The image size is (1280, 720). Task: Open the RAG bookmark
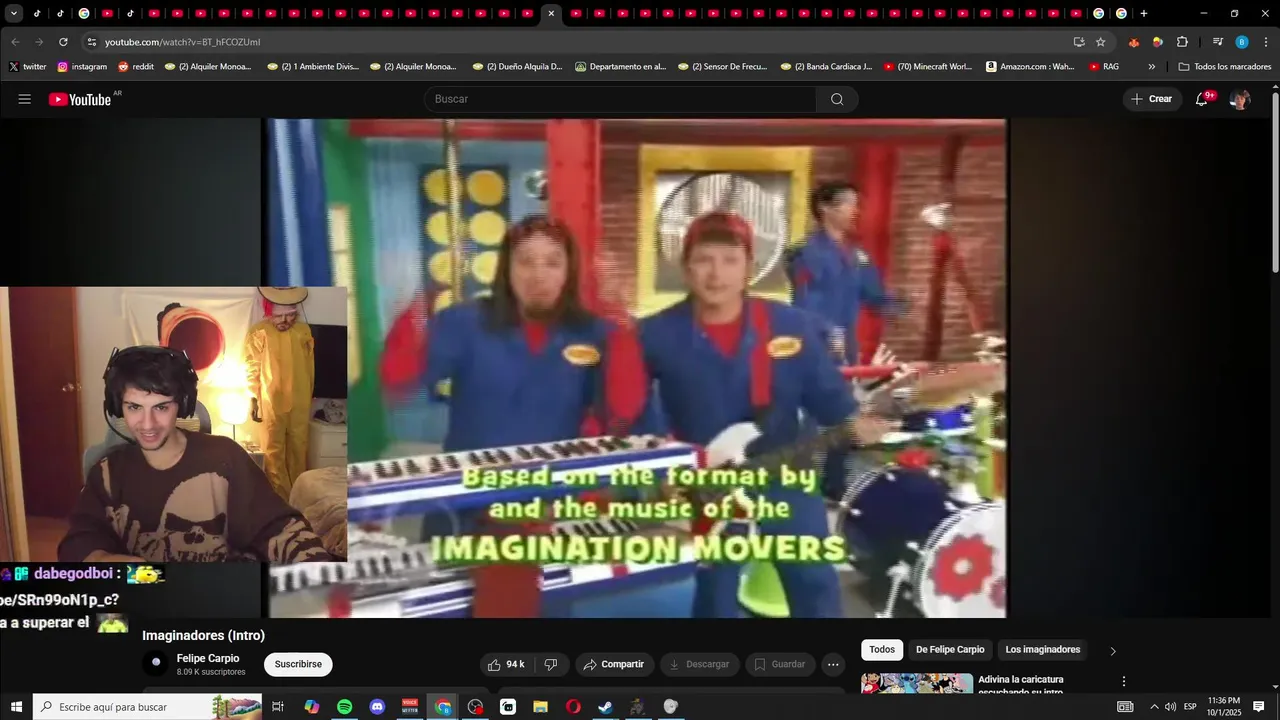(1104, 67)
